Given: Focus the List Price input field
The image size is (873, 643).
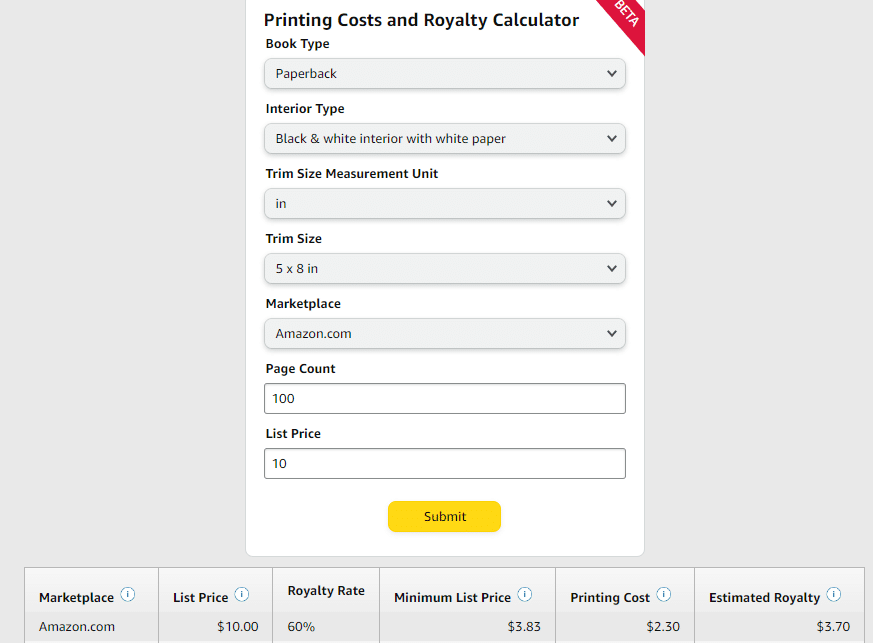Looking at the screenshot, I should point(445,463).
